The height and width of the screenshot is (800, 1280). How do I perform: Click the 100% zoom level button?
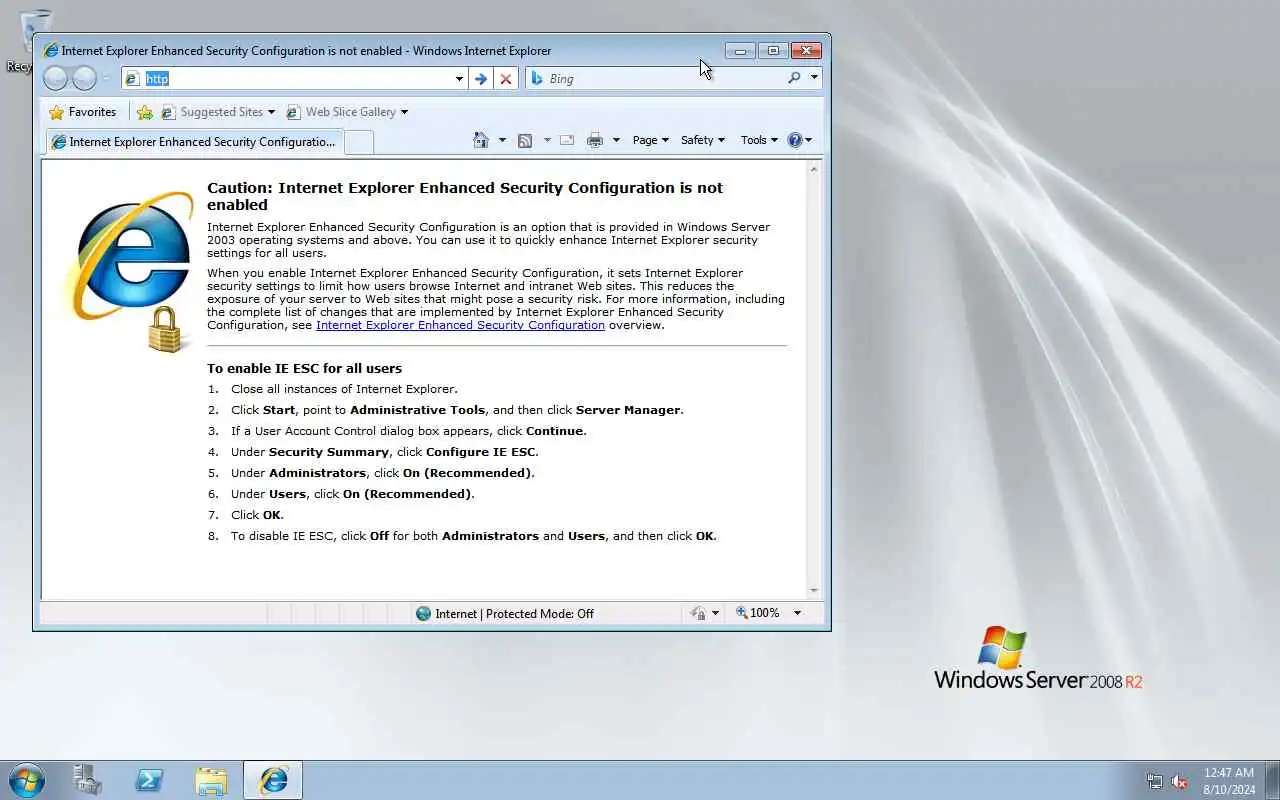click(x=757, y=613)
